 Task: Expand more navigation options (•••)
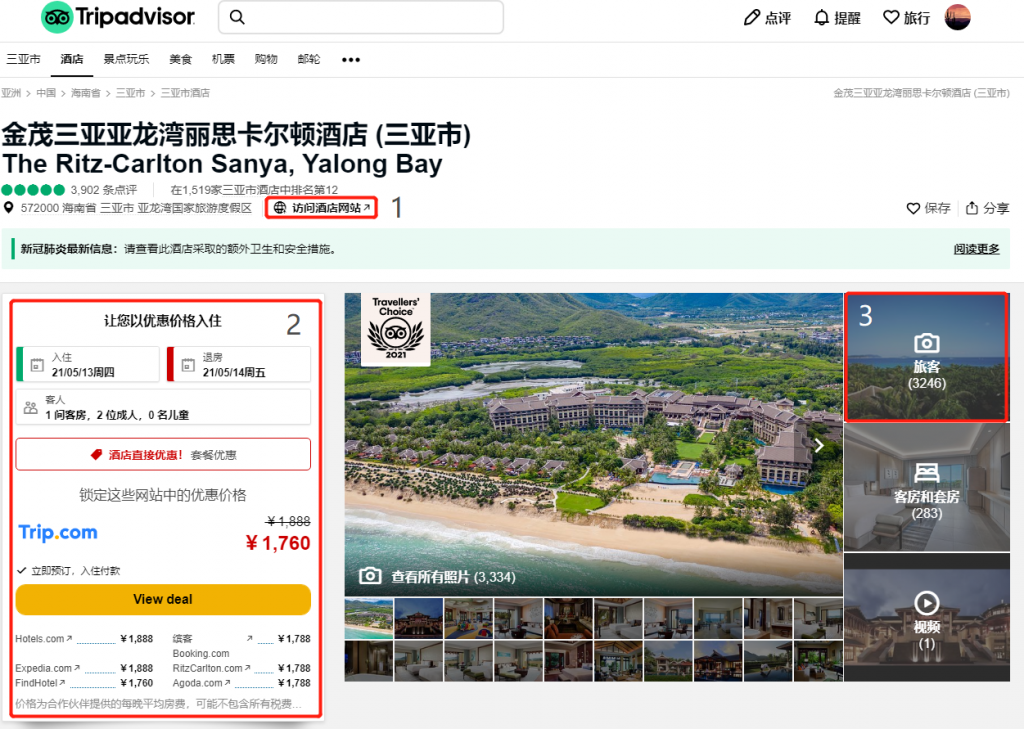(x=350, y=60)
